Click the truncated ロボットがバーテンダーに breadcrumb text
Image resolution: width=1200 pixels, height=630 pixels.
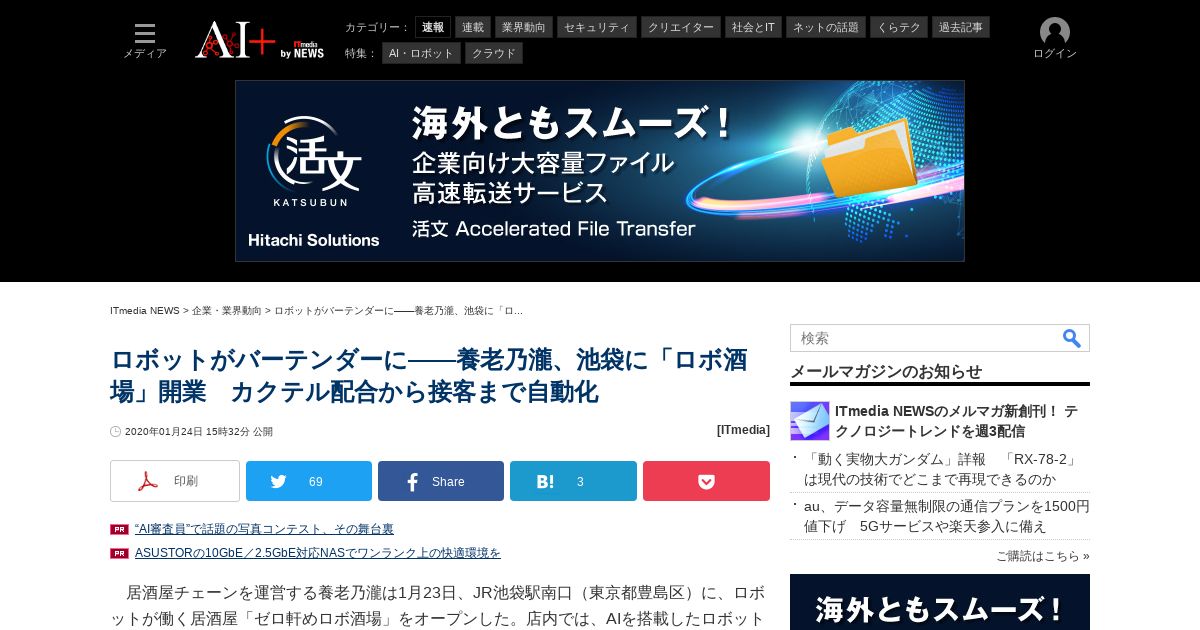pyautogui.click(x=399, y=311)
